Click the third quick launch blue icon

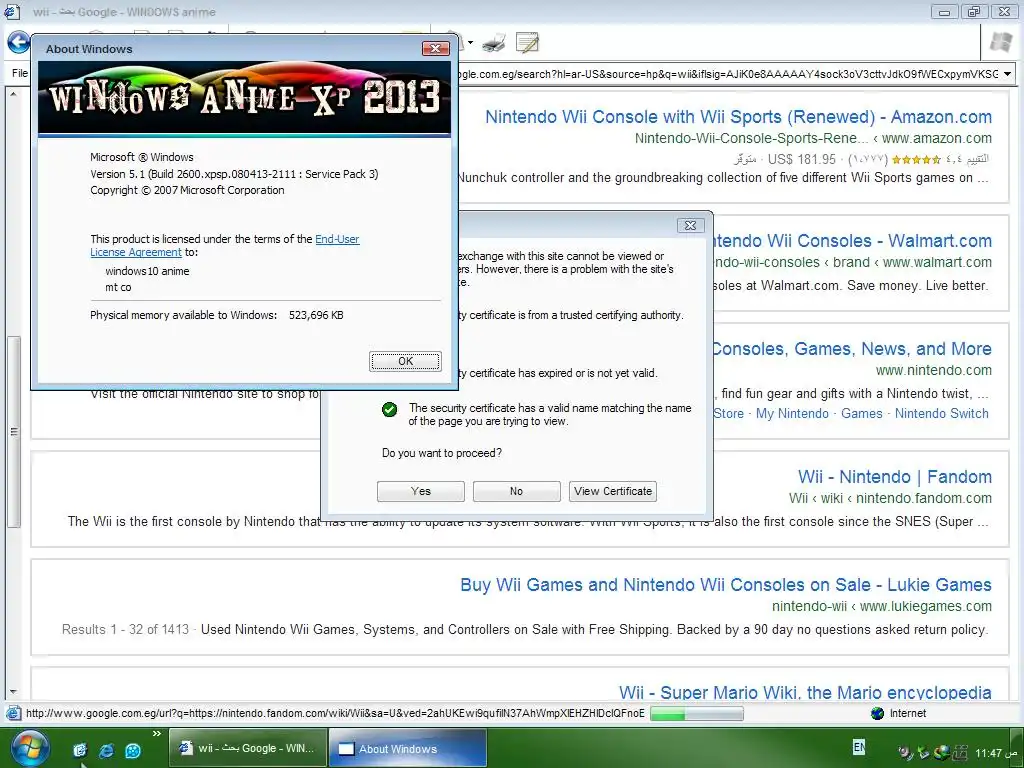click(x=133, y=750)
